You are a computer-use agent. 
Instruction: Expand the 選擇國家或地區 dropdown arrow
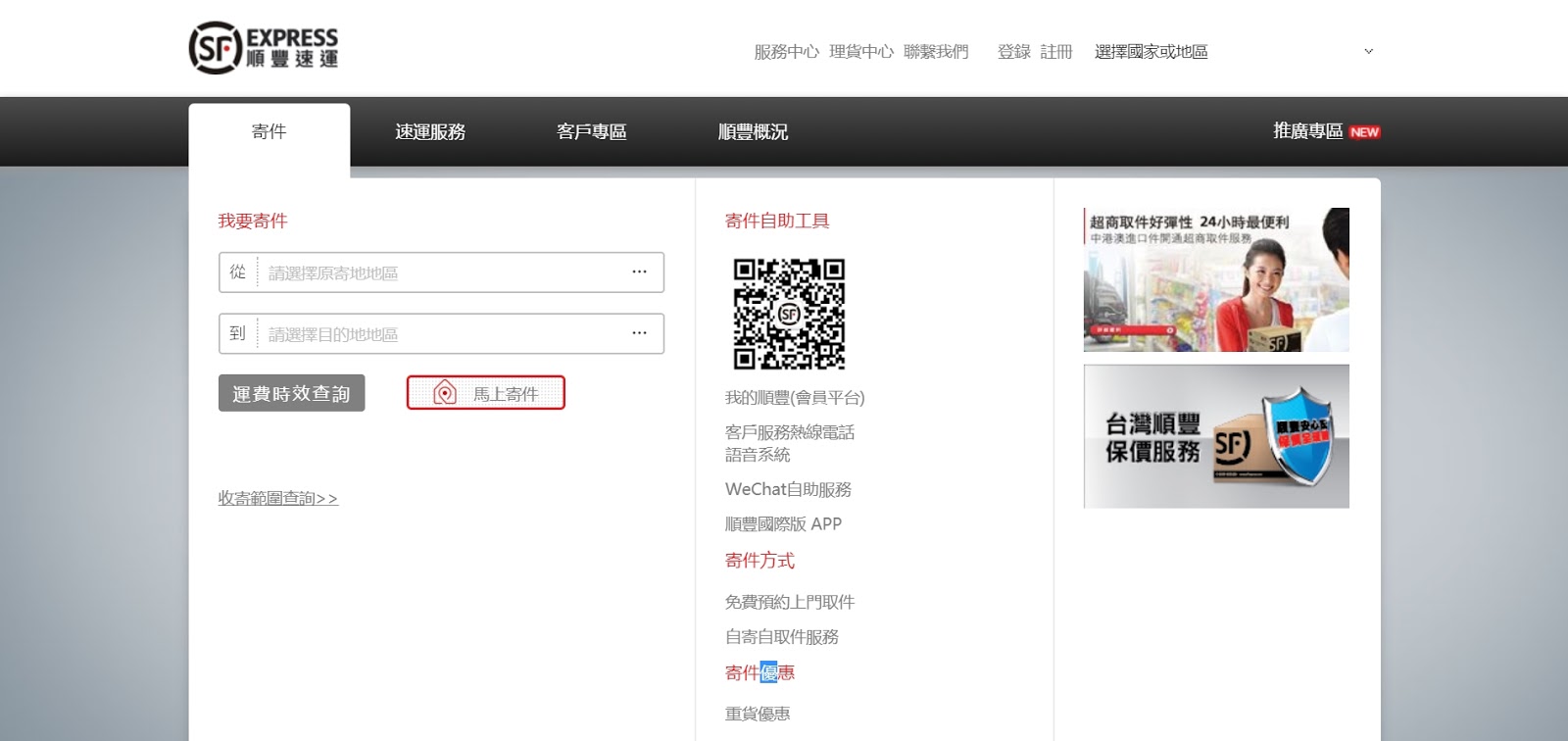click(1368, 52)
